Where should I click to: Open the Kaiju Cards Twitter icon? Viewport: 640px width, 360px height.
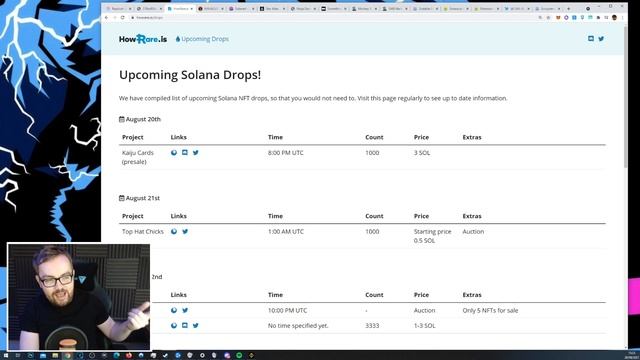(196, 153)
